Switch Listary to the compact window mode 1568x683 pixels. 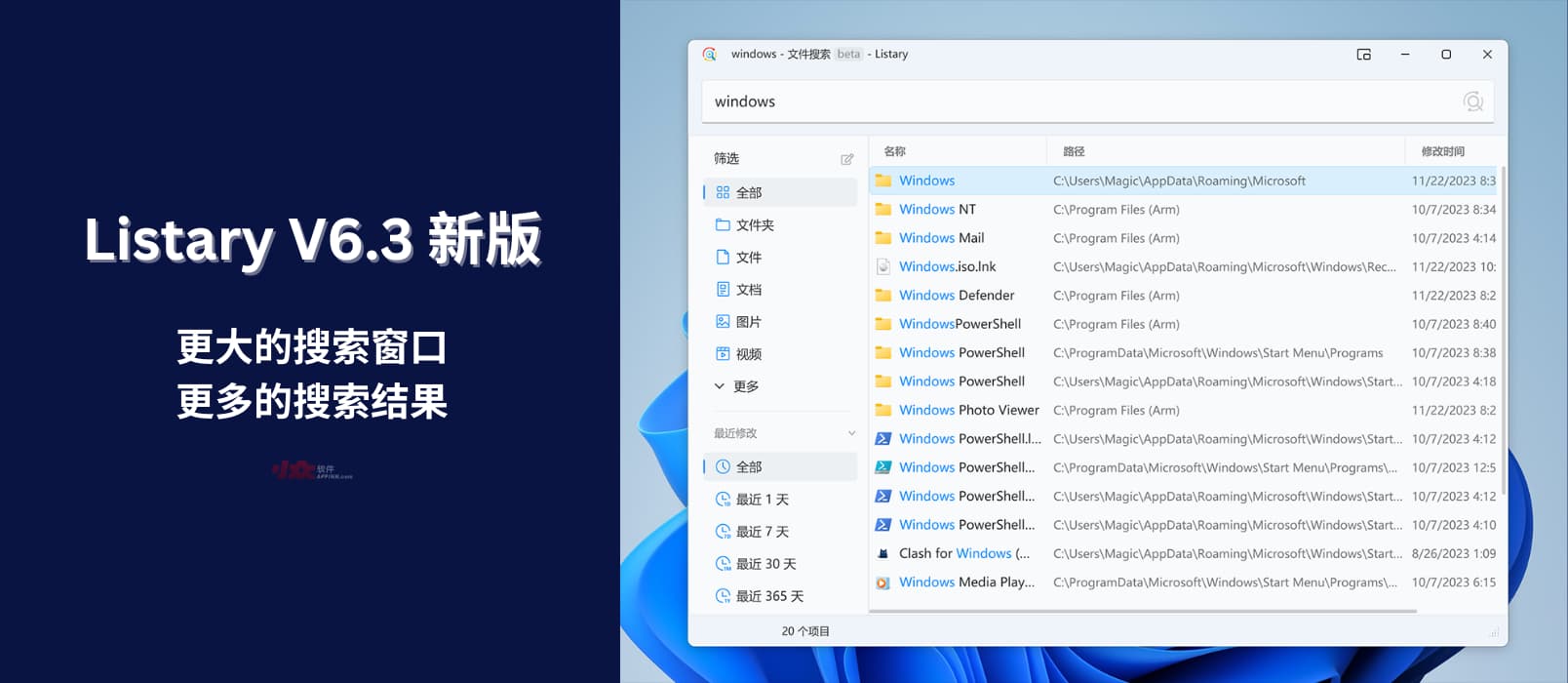tap(1363, 55)
